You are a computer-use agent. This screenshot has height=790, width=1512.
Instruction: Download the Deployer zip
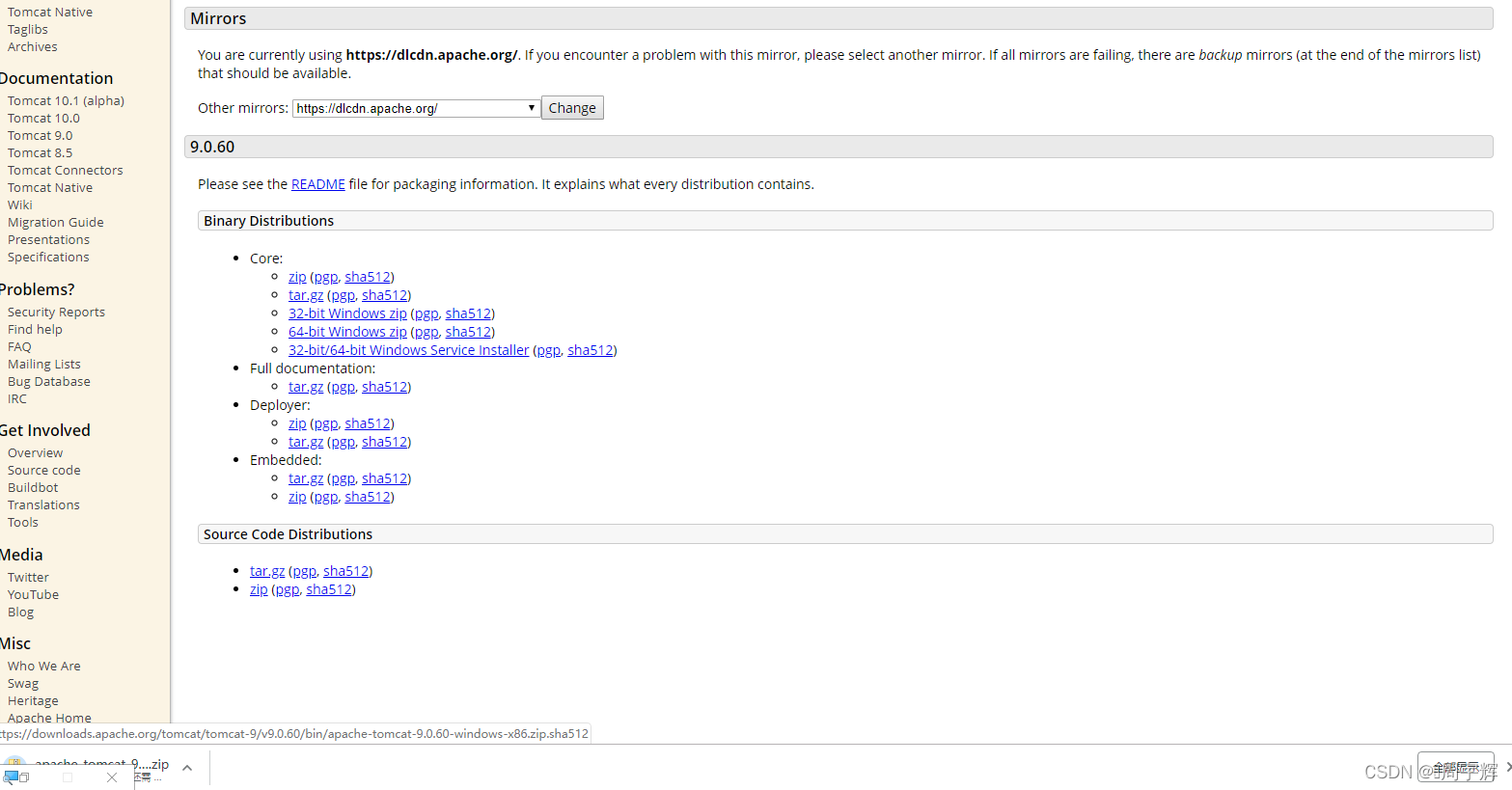tap(297, 423)
